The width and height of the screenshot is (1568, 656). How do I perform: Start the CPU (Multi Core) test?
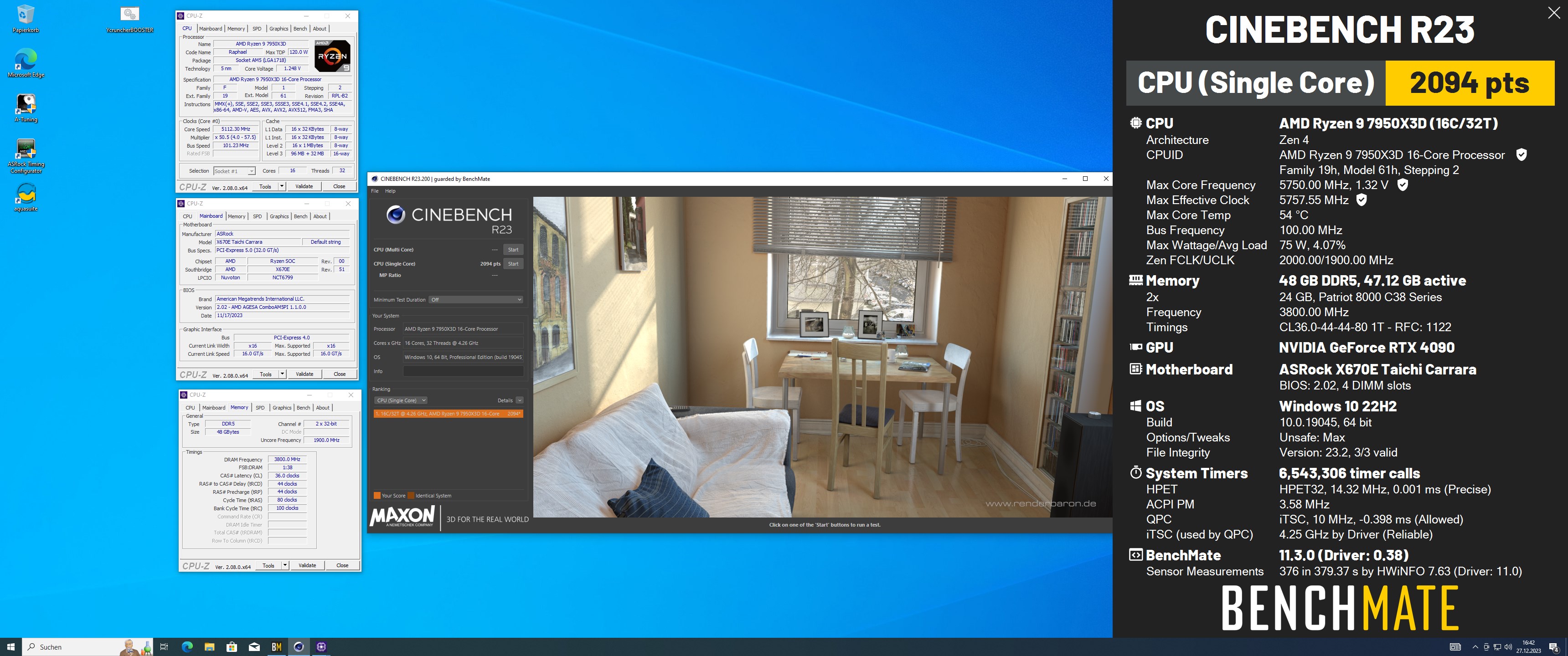coord(513,250)
